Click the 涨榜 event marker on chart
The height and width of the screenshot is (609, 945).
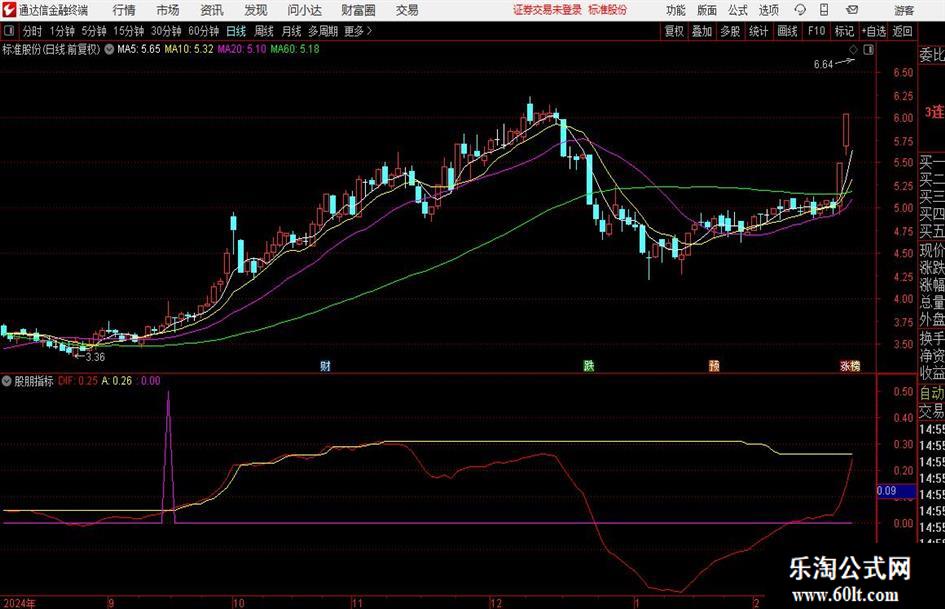850,365
